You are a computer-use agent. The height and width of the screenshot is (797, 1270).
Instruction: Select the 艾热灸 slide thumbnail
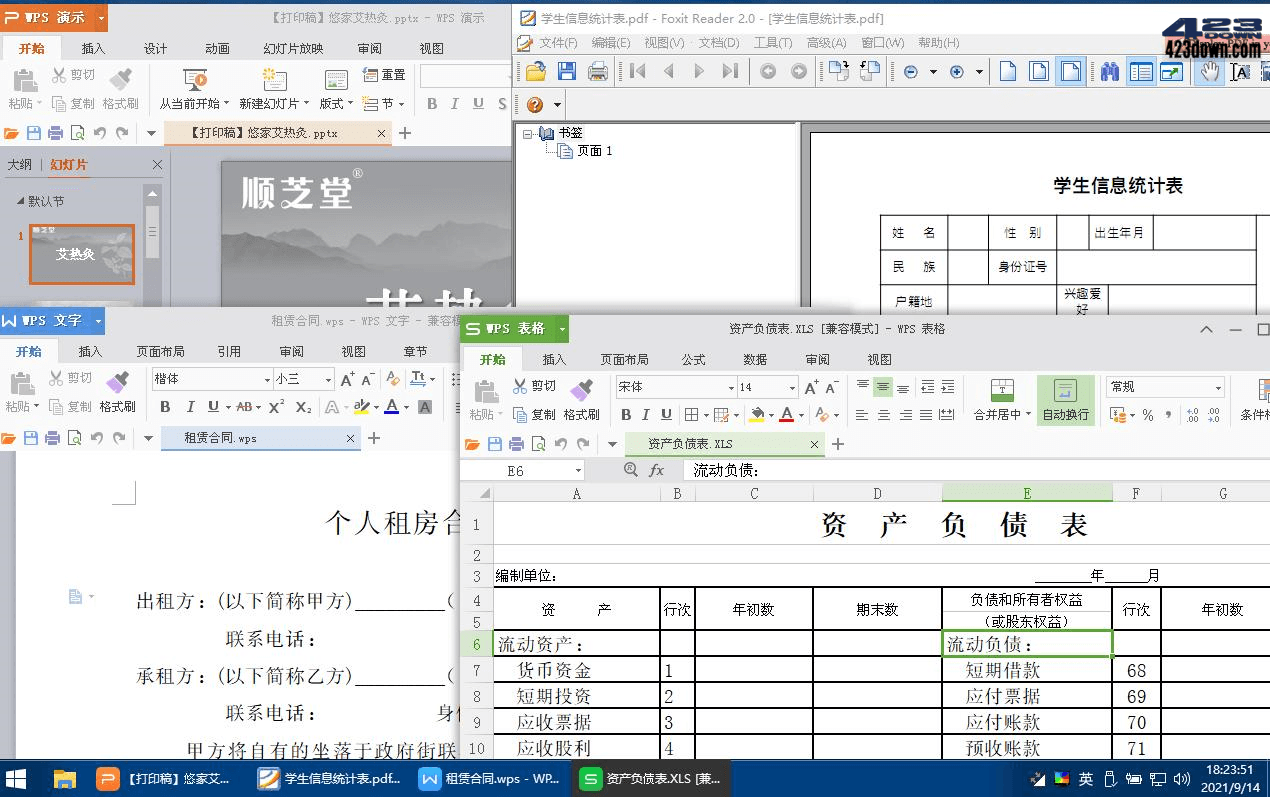(82, 254)
